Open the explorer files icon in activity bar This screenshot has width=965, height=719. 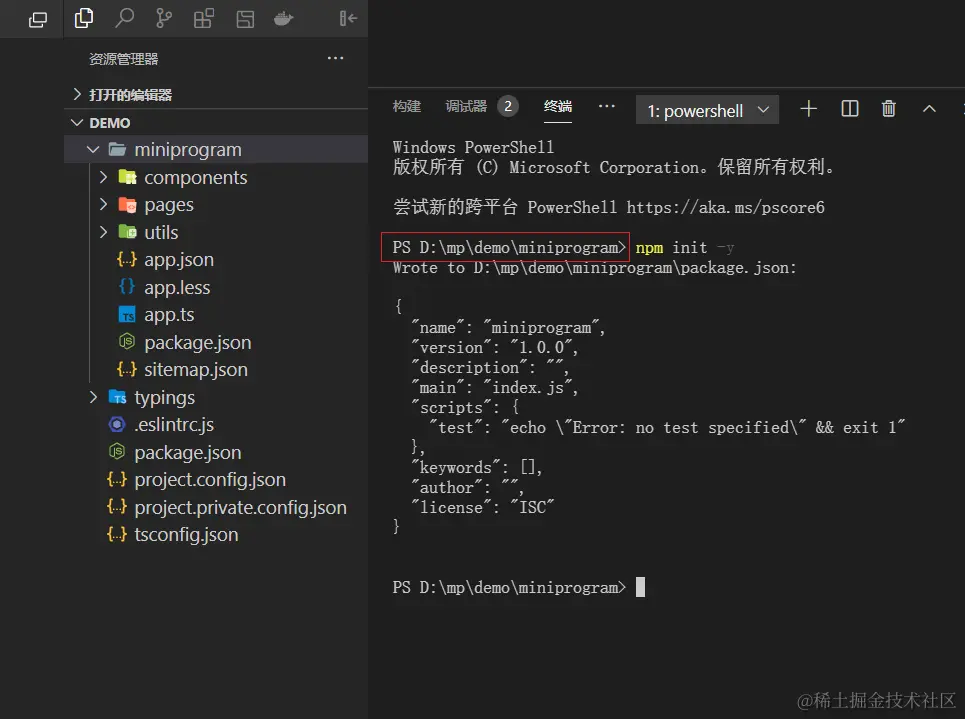(x=84, y=18)
